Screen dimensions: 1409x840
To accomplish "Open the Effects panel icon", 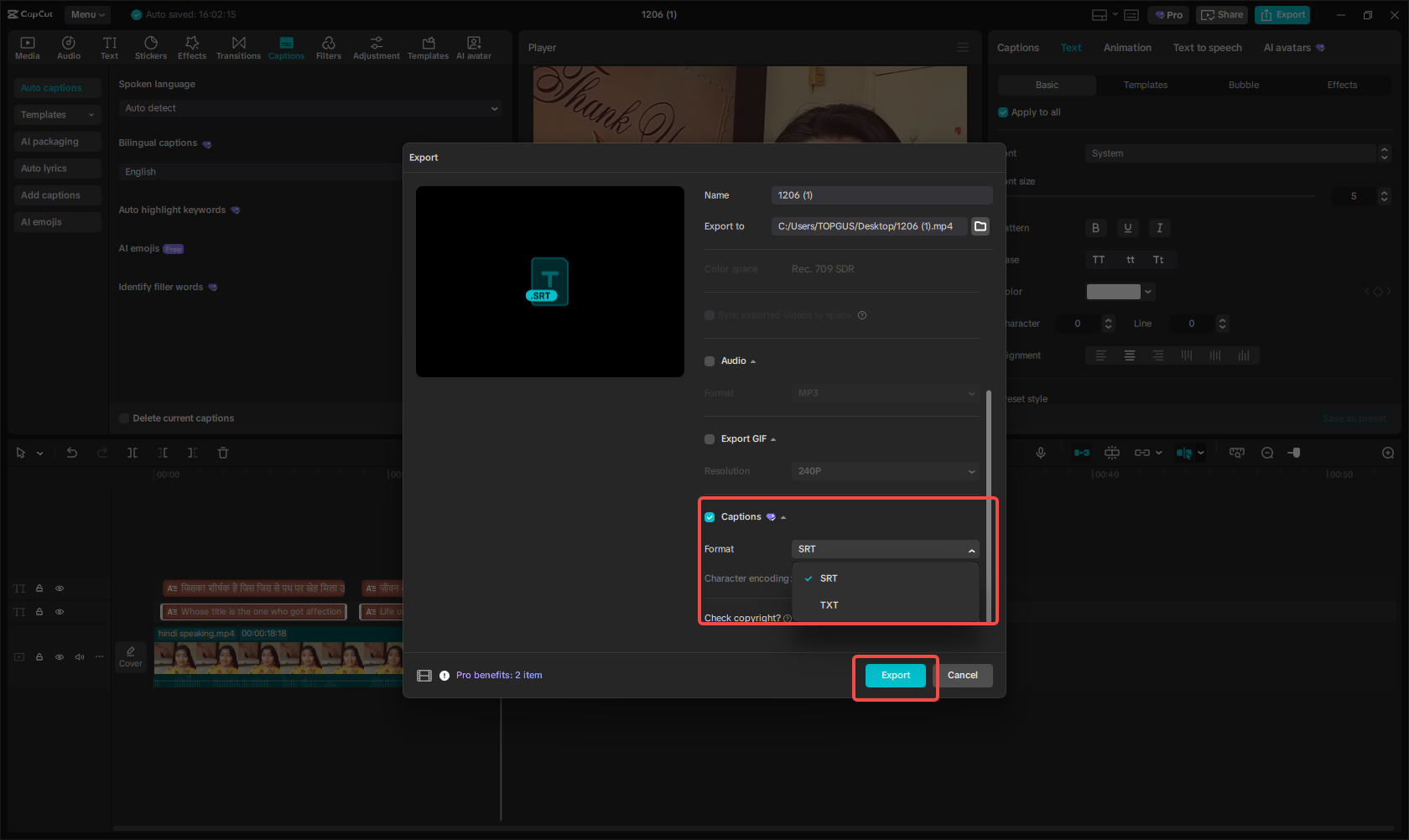I will 192,48.
